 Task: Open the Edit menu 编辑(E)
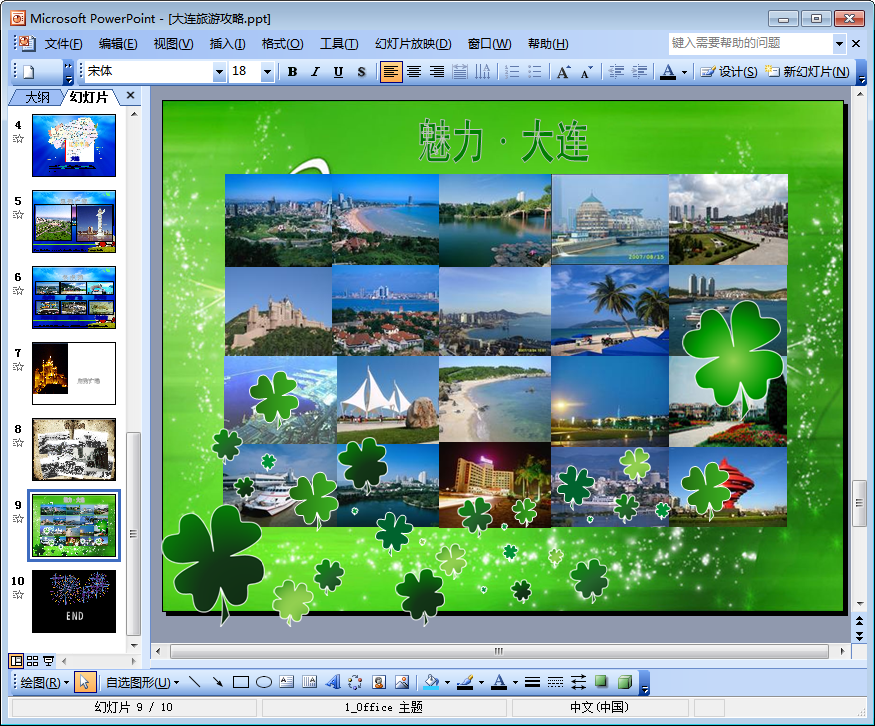click(x=118, y=44)
